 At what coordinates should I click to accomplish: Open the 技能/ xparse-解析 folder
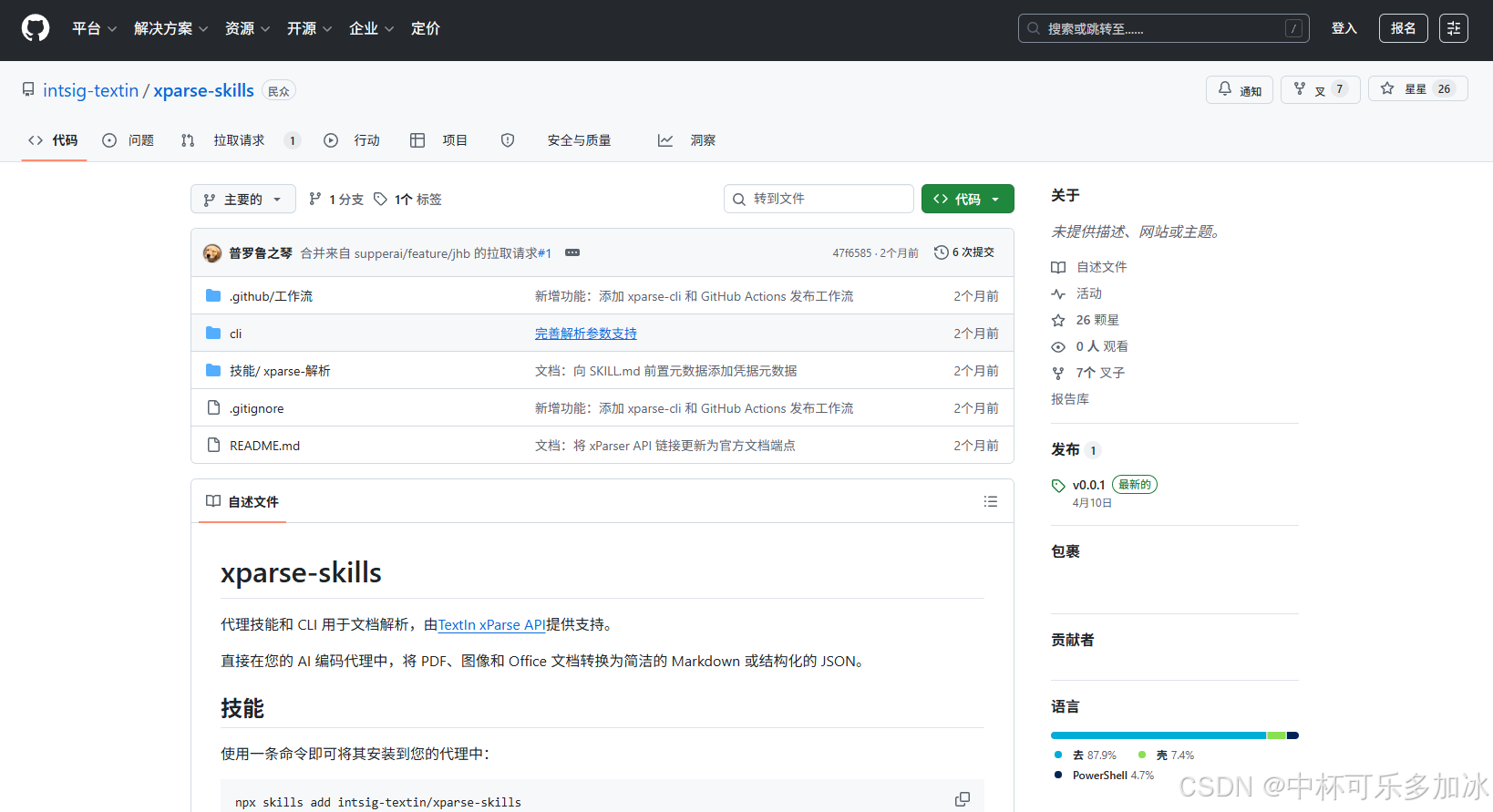[x=280, y=371]
